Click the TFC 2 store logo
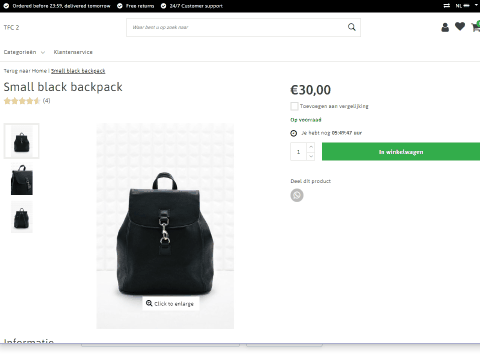 (x=11, y=27)
